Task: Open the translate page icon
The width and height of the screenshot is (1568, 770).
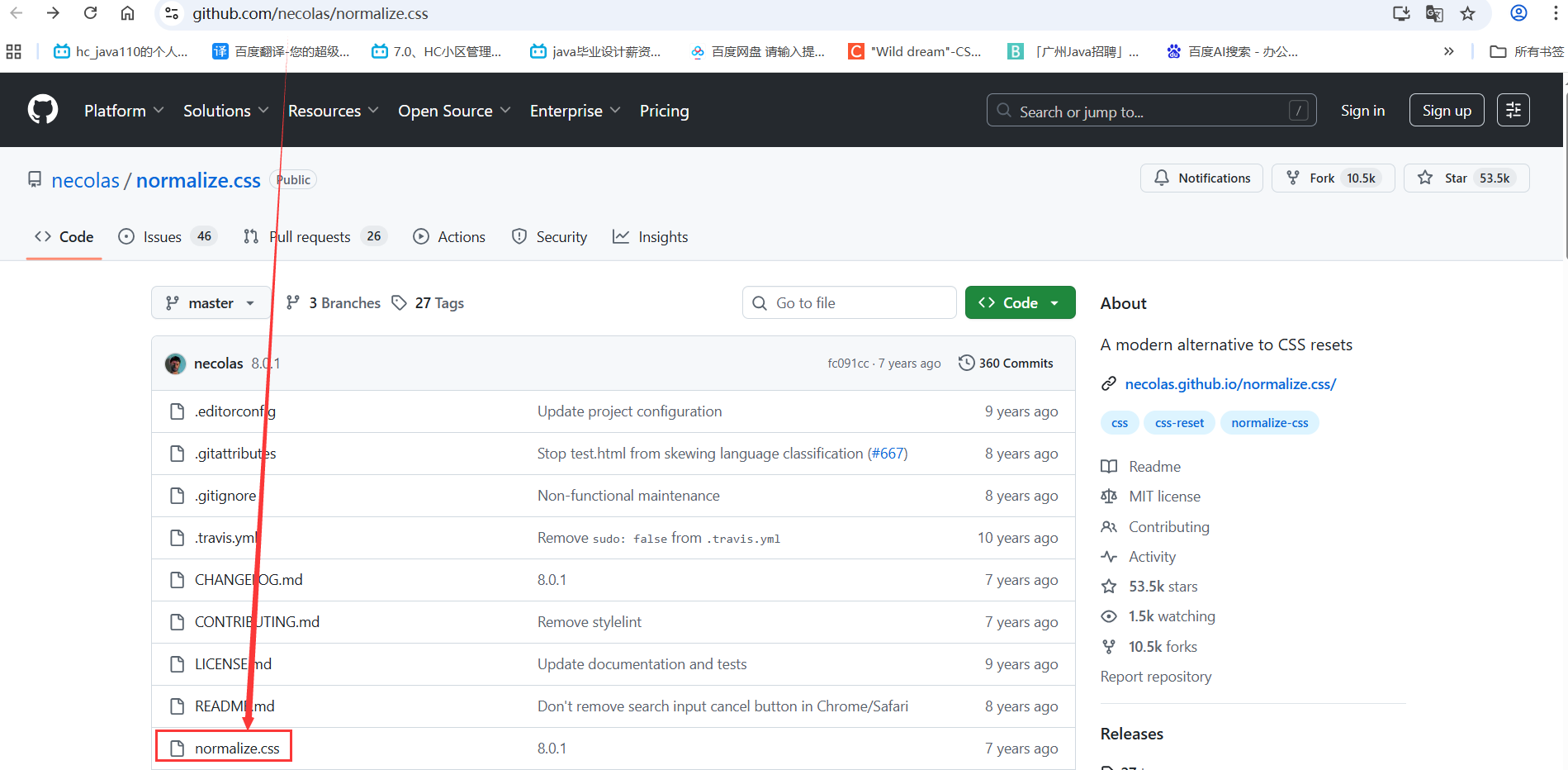Action: tap(1434, 13)
